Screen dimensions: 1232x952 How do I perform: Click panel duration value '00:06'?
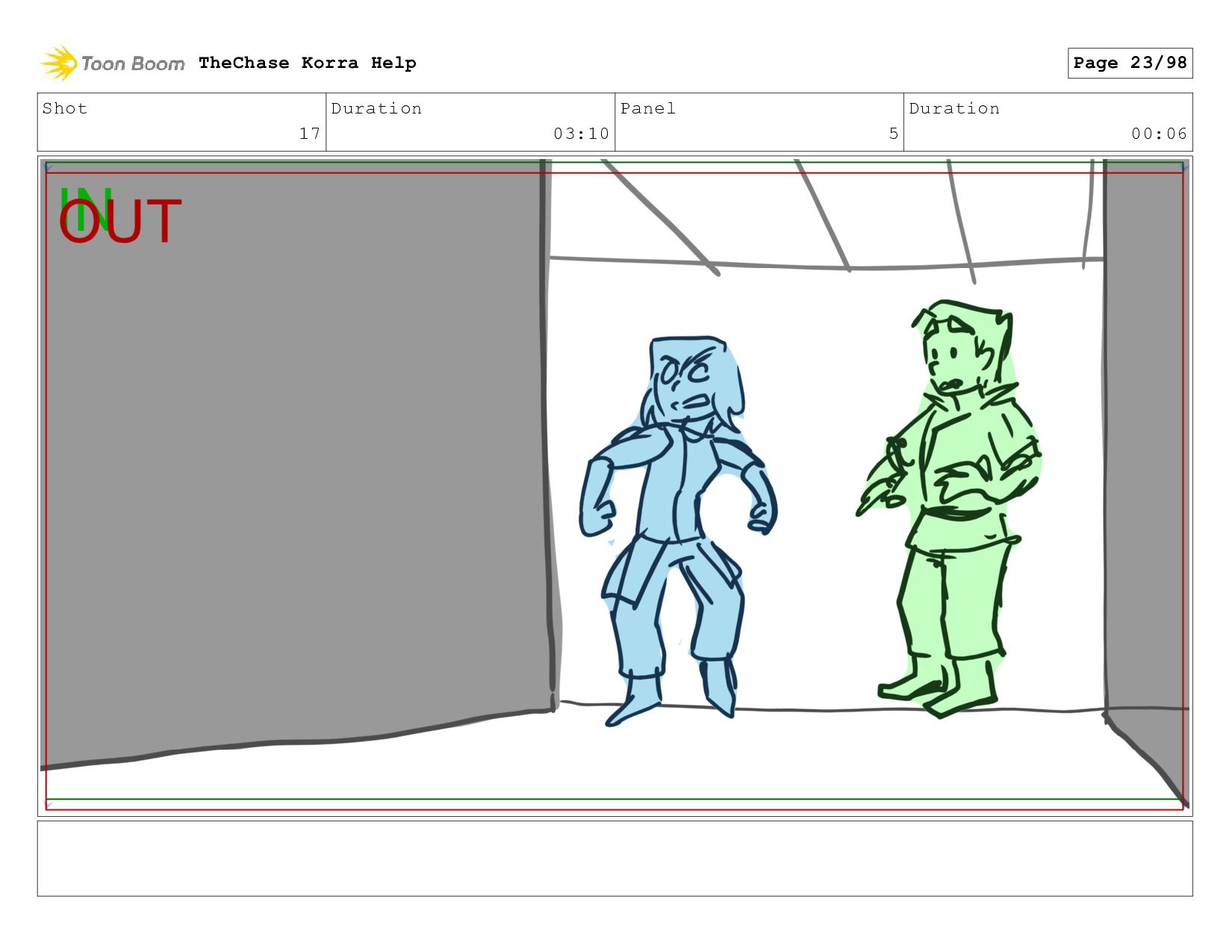click(1159, 134)
